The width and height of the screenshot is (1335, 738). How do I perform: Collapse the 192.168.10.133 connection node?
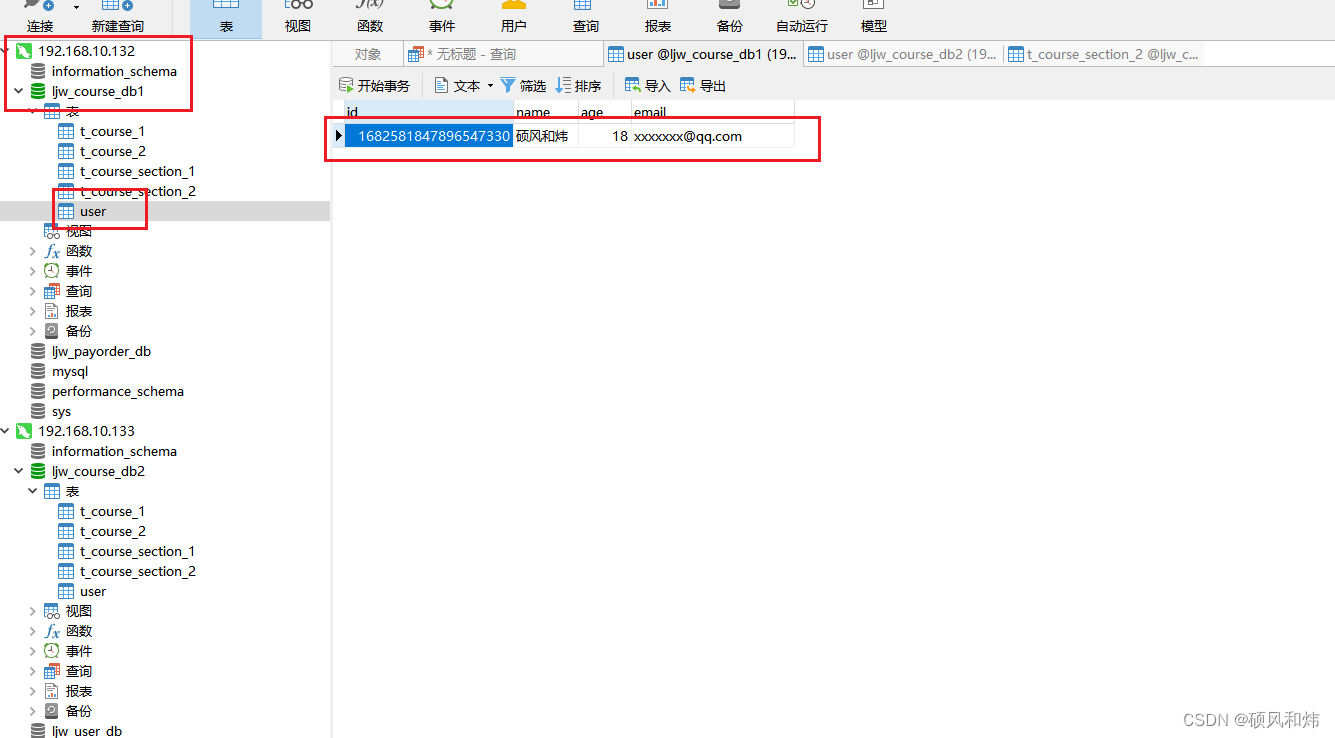[5, 431]
